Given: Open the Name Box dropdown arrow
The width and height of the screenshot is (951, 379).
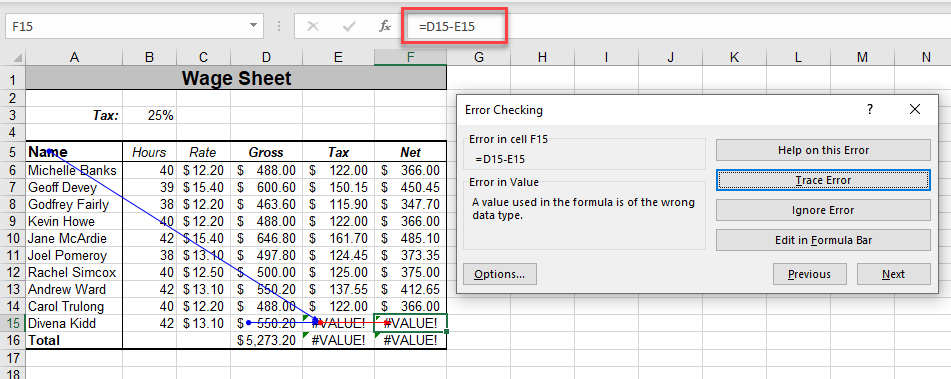Looking at the screenshot, I should point(253,26).
